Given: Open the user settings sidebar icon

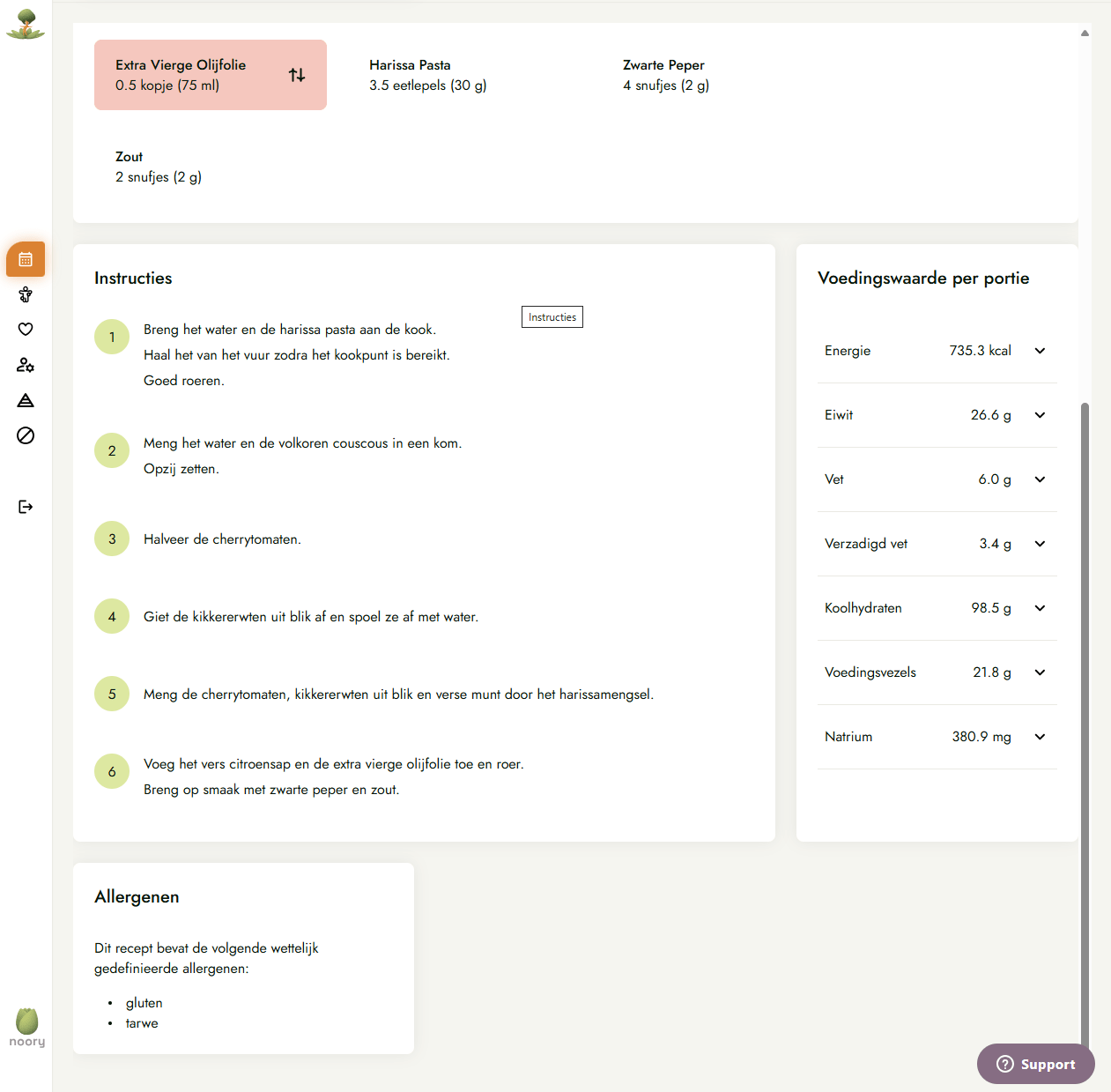Looking at the screenshot, I should (25, 365).
